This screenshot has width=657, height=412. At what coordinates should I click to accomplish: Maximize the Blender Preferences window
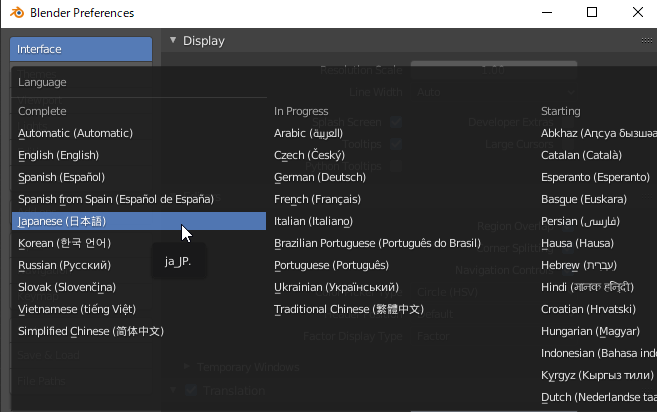592,12
